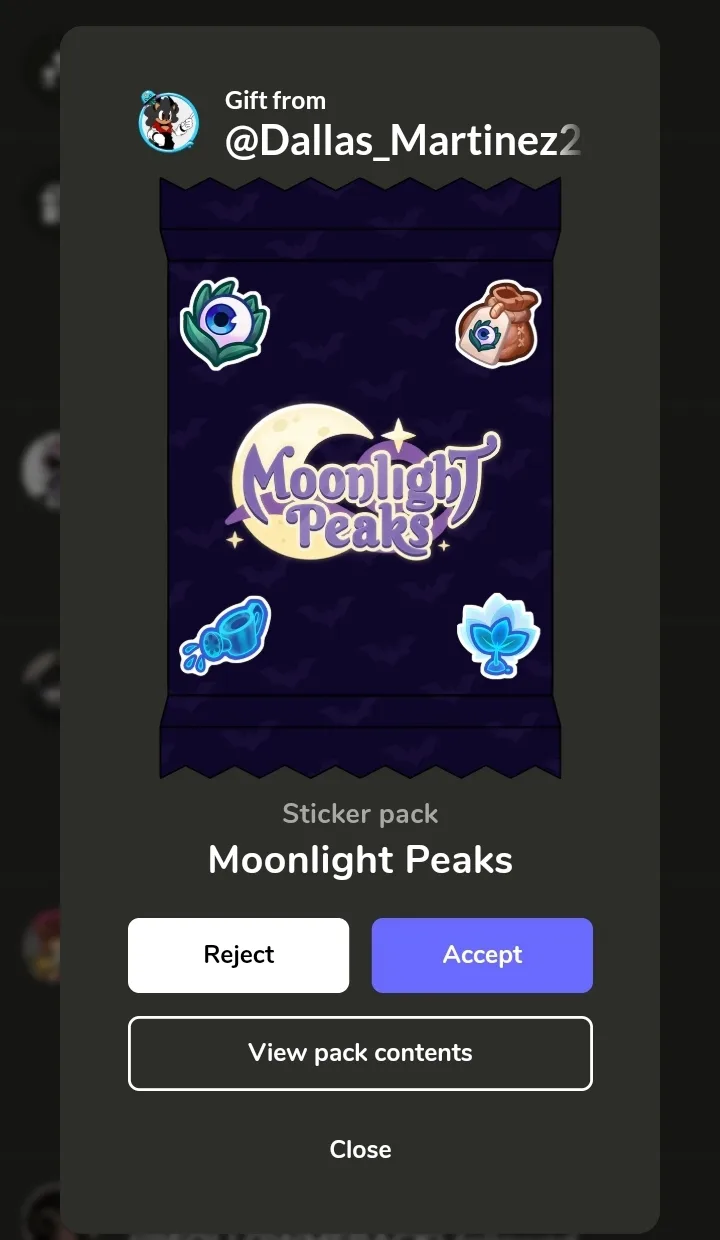Viewport: 720px width, 1240px height.
Task: Tap the dimmed red-haired avatar behind the dialog
Action: pos(42,945)
